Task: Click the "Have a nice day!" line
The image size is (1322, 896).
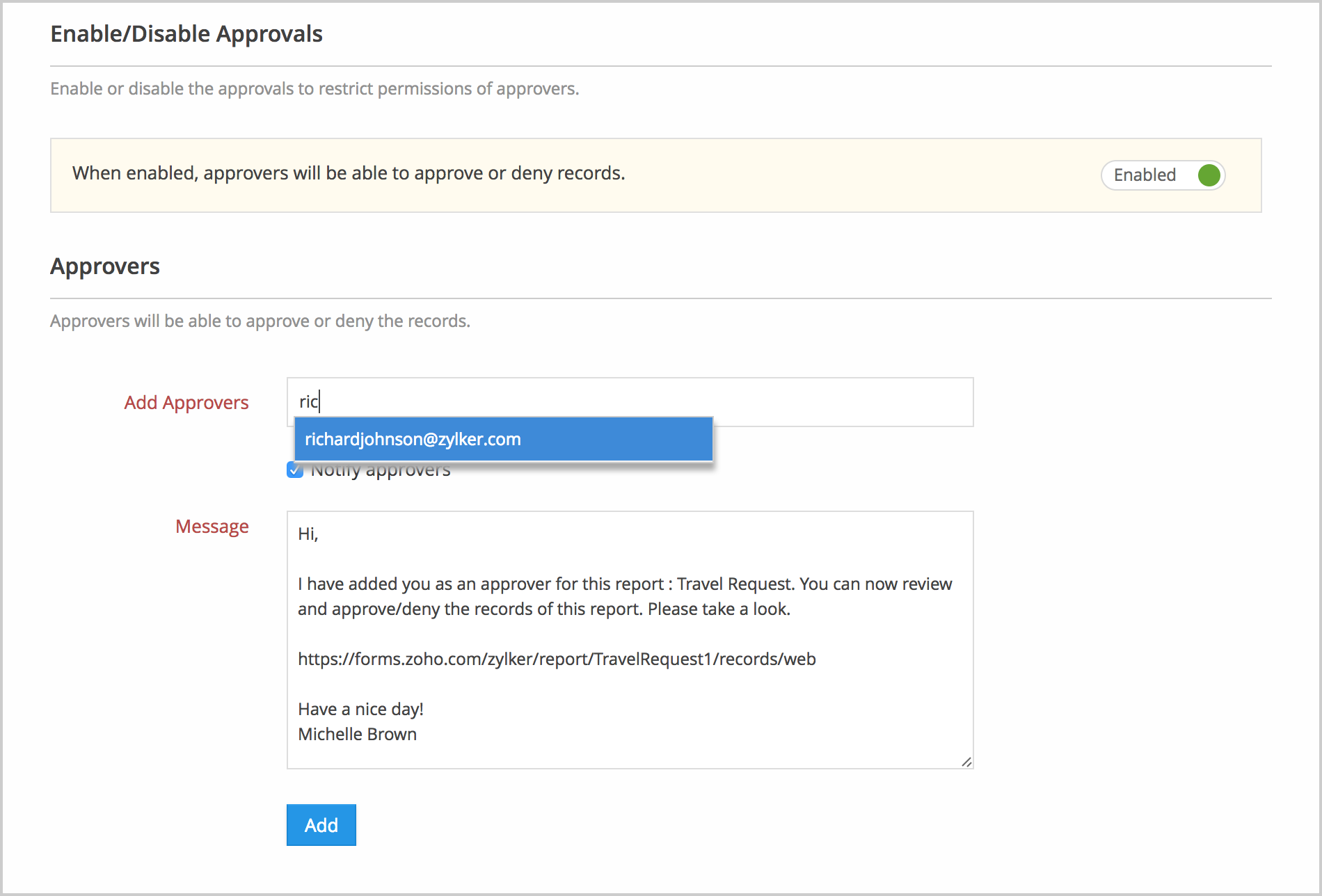Action: [x=360, y=709]
